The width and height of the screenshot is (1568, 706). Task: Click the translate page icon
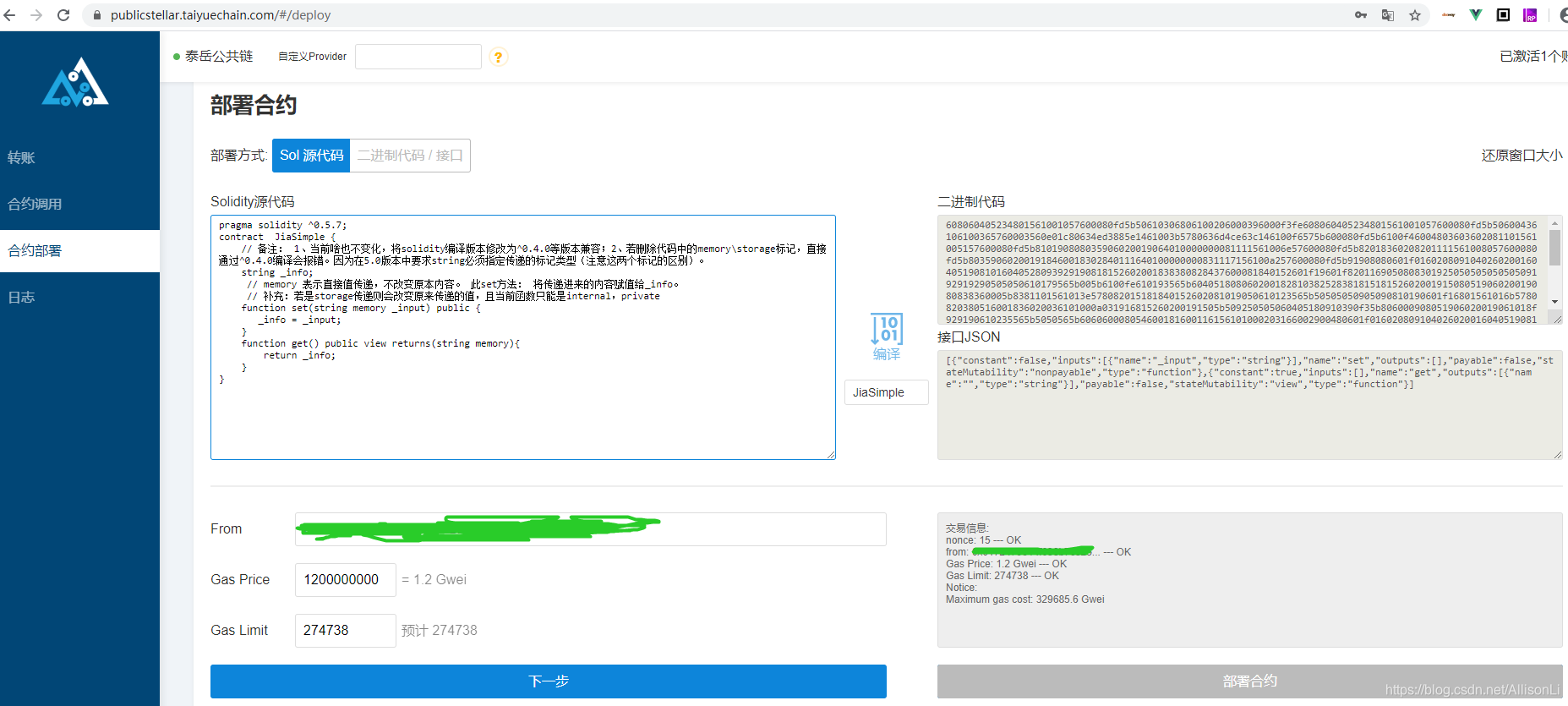1388,15
